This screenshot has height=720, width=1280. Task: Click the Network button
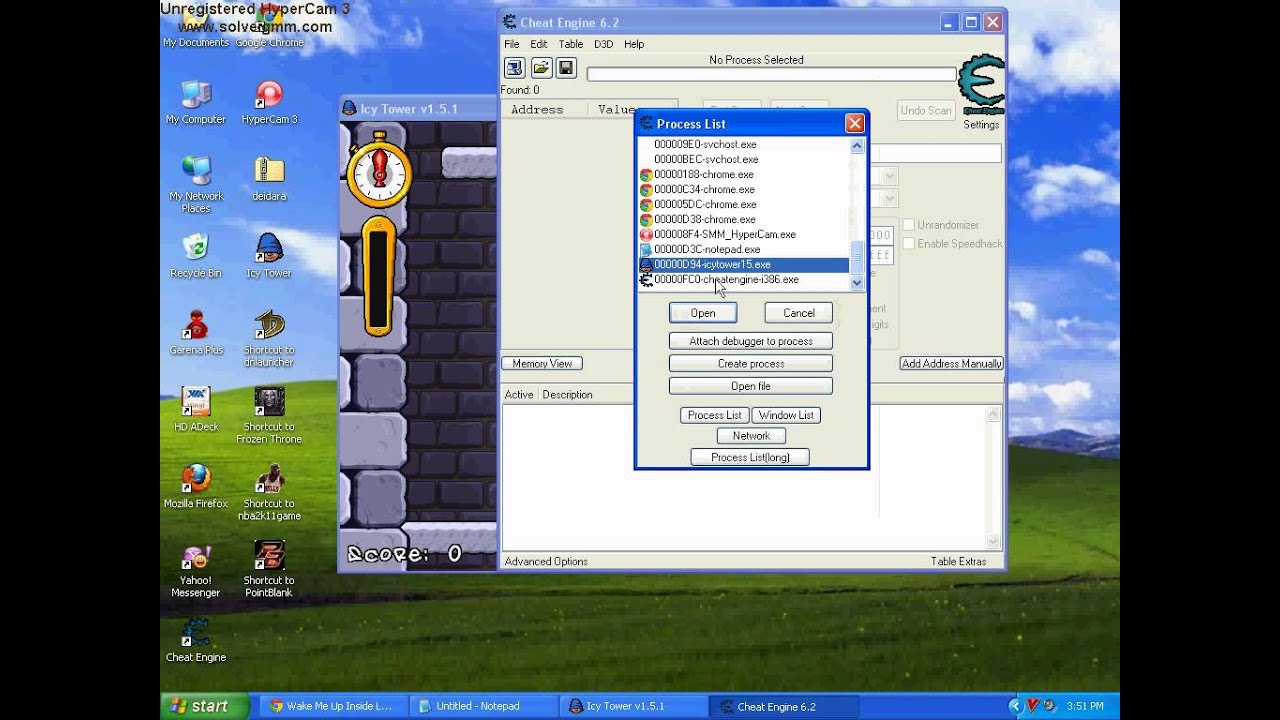coord(750,435)
